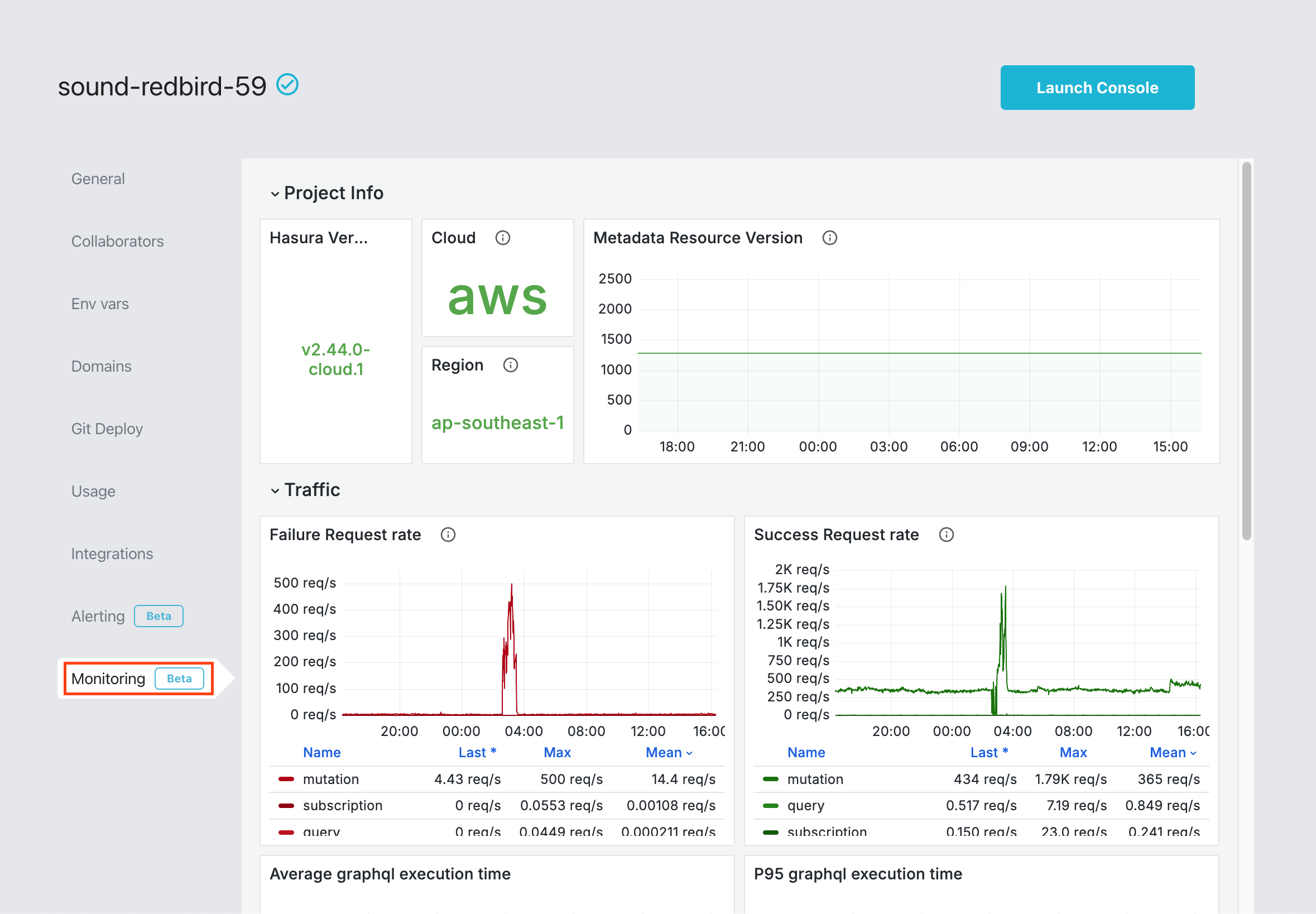Click the info icon next to Cloud

click(x=502, y=238)
